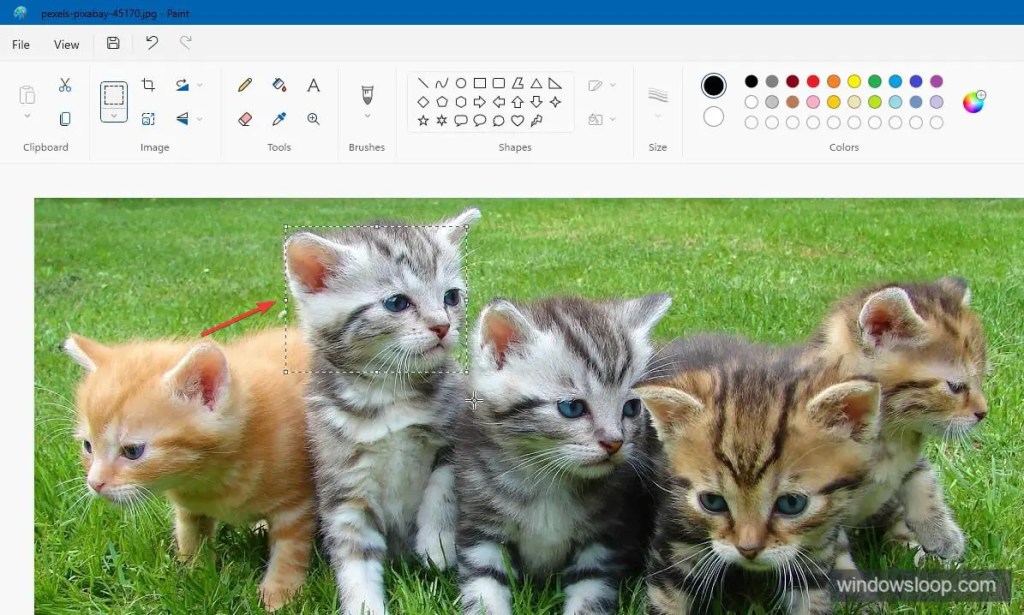Screen dimensions: 1024x615
Task: Undo the last action
Action: click(x=152, y=43)
